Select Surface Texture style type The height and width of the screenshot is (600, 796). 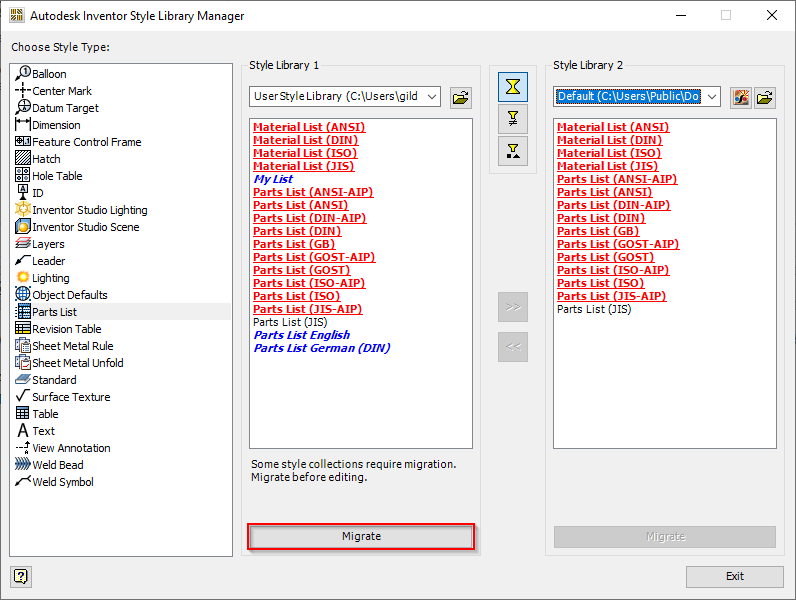63,397
